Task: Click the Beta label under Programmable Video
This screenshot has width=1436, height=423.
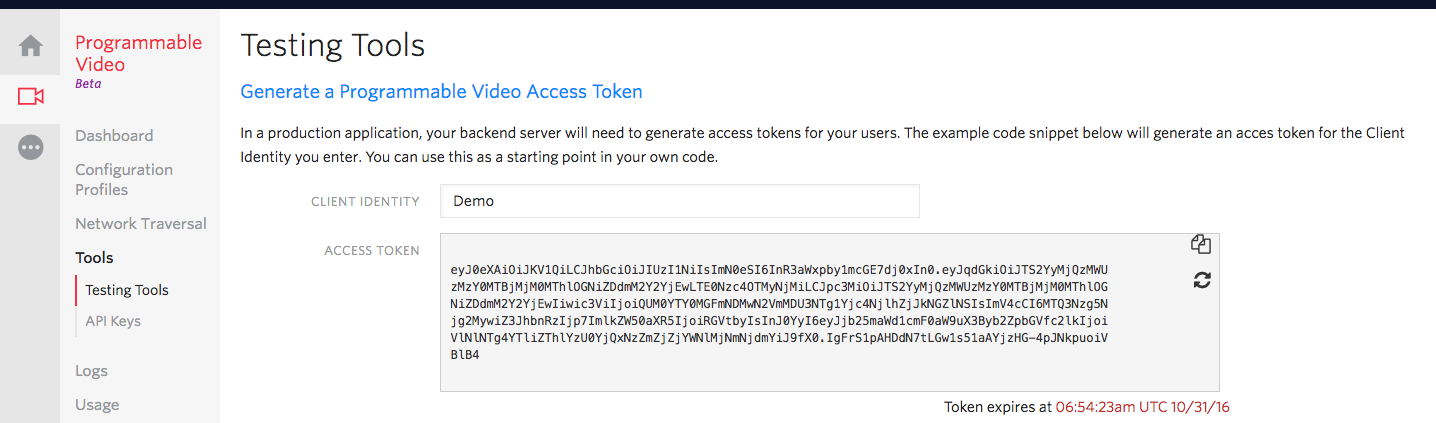Action: (x=88, y=84)
